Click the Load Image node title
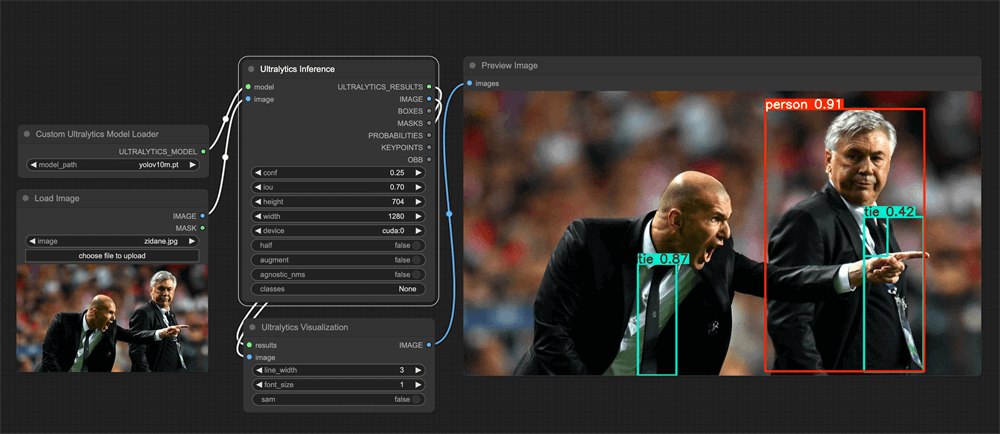This screenshot has height=434, width=1000. pyautogui.click(x=57, y=198)
